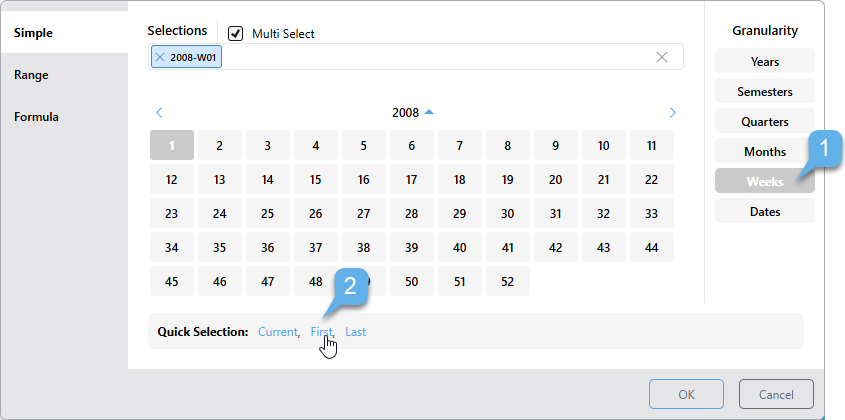Click the Current quick selection link
This screenshot has width=845, height=420.
[277, 332]
